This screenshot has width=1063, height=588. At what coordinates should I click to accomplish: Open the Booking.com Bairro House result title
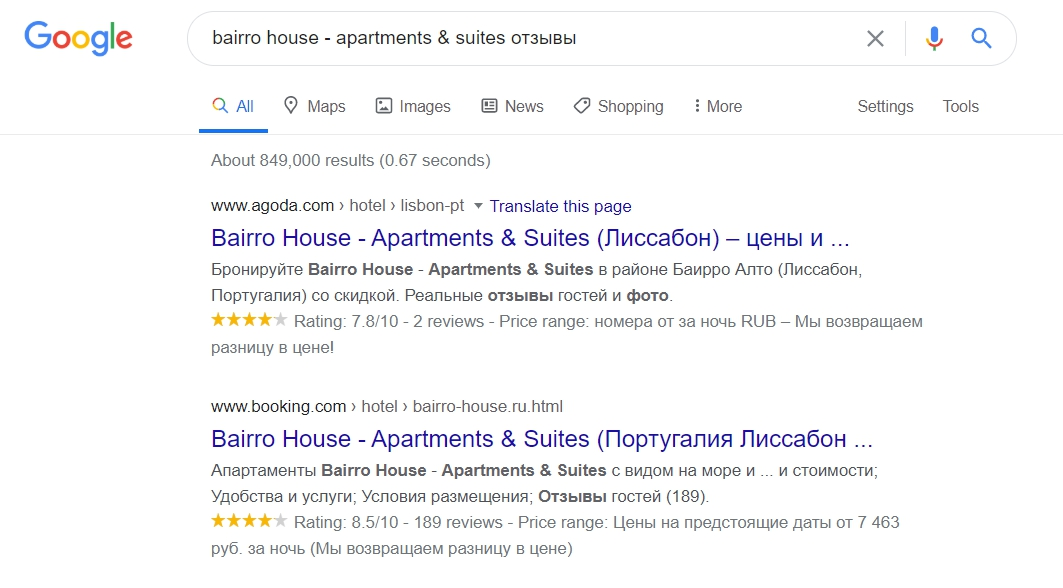[542, 439]
